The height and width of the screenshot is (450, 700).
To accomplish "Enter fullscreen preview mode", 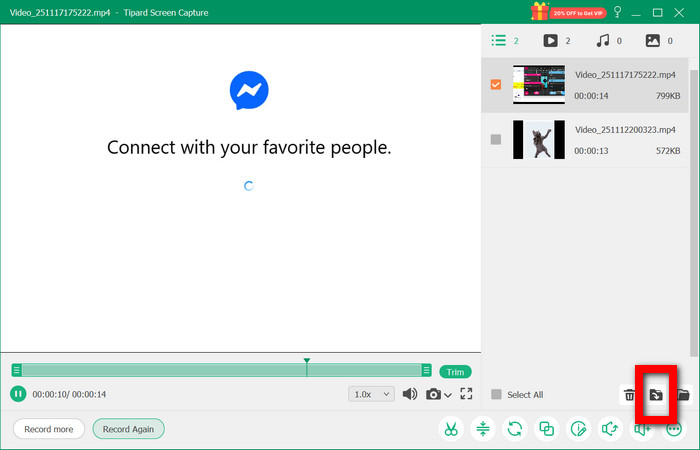I will pyautogui.click(x=466, y=394).
